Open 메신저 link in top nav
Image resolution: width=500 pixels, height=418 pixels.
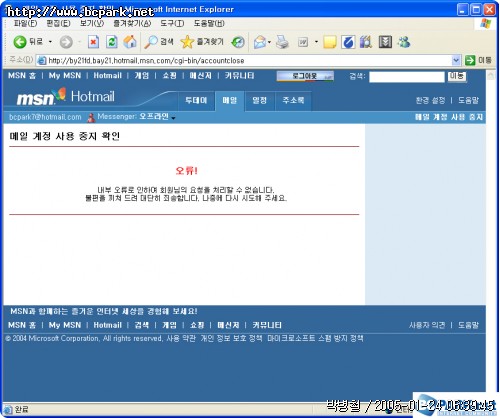[201, 76]
